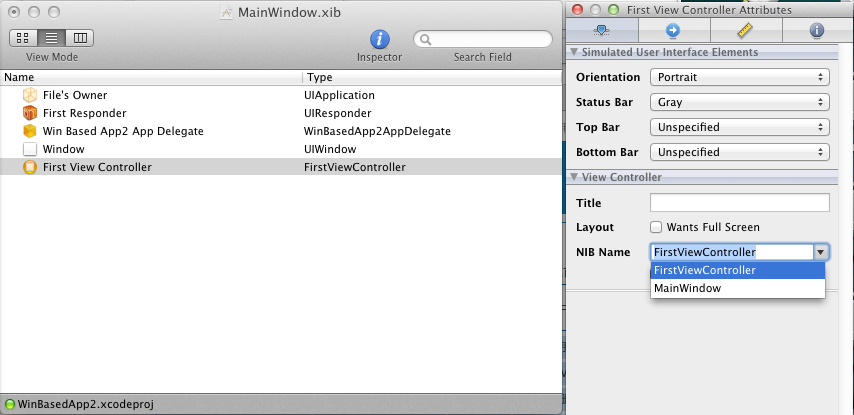854x415 pixels.
Task: Open the Size inspector ruler tab
Action: (746, 30)
